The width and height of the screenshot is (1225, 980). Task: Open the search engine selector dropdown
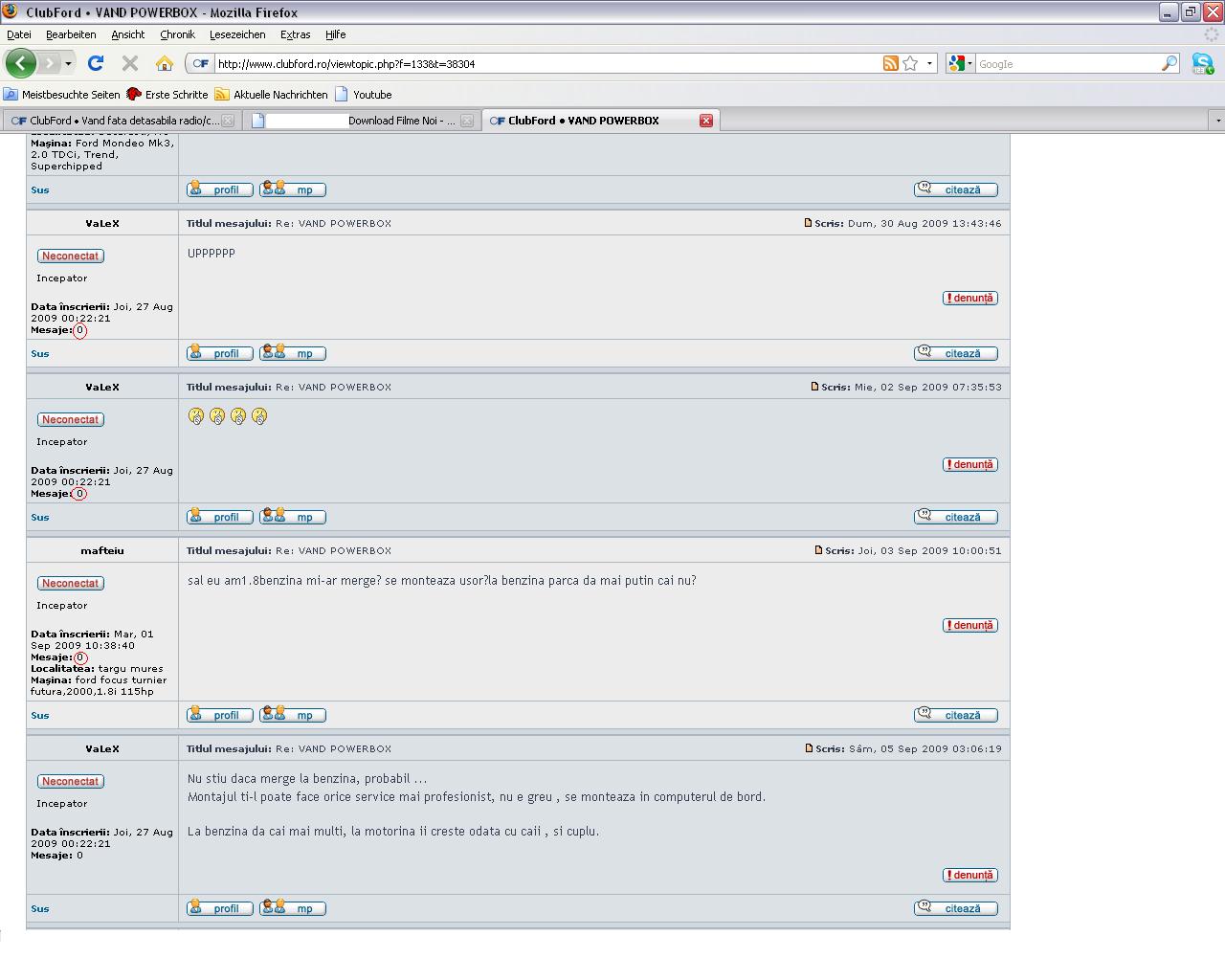coord(959,64)
